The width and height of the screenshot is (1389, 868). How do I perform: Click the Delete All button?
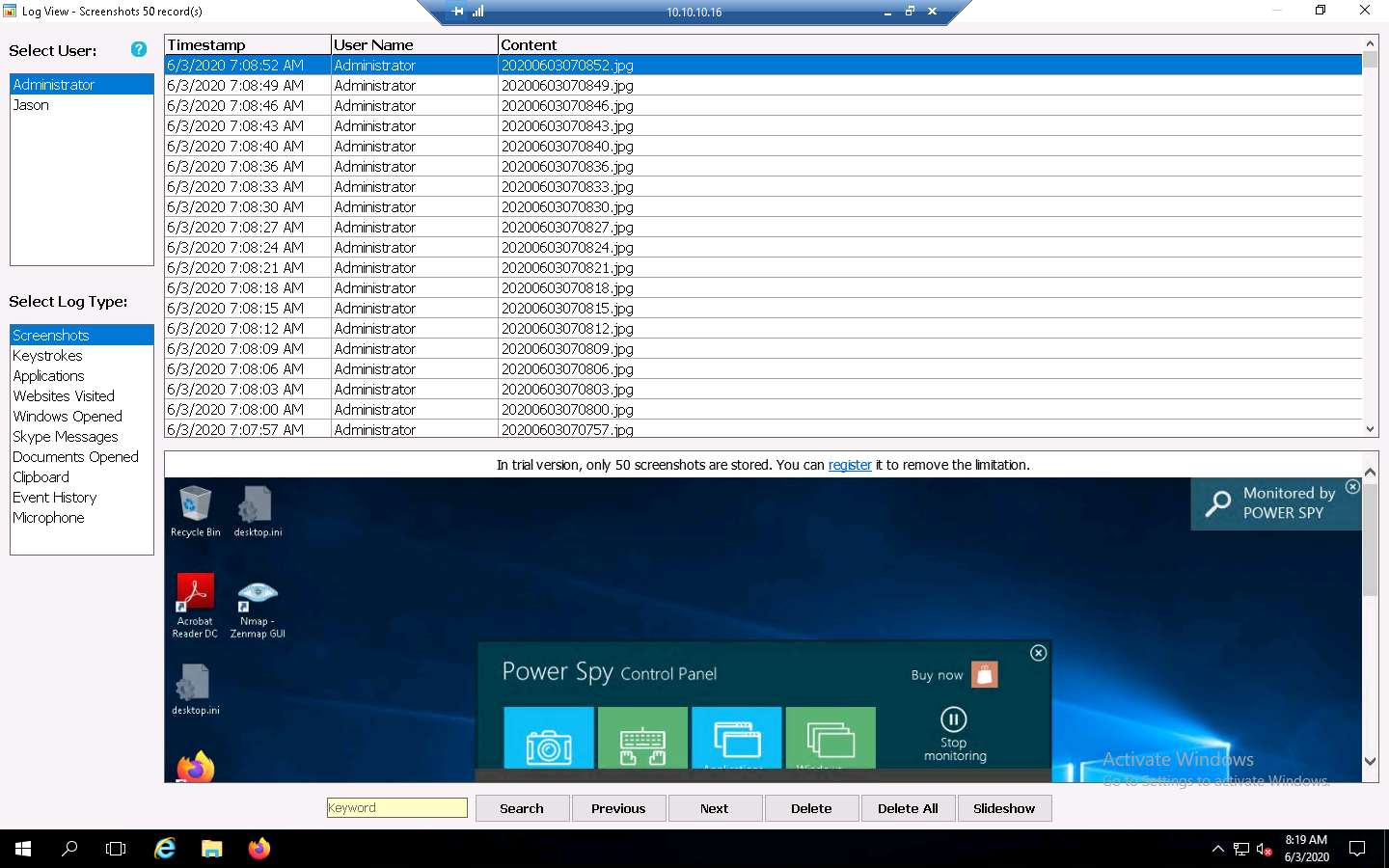pyautogui.click(x=908, y=808)
